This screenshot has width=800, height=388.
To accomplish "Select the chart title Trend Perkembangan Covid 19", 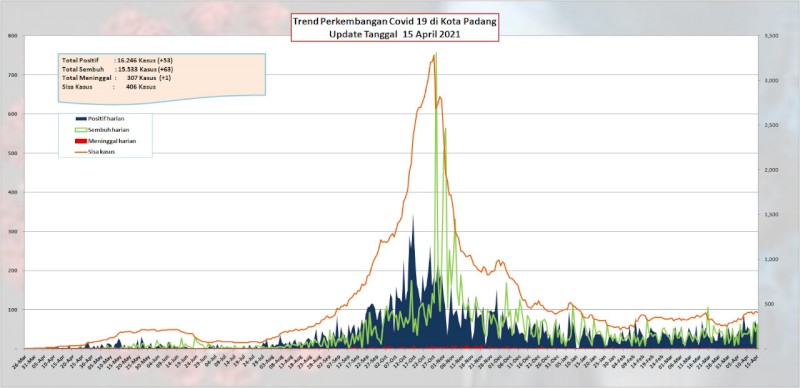I will (x=394, y=22).
